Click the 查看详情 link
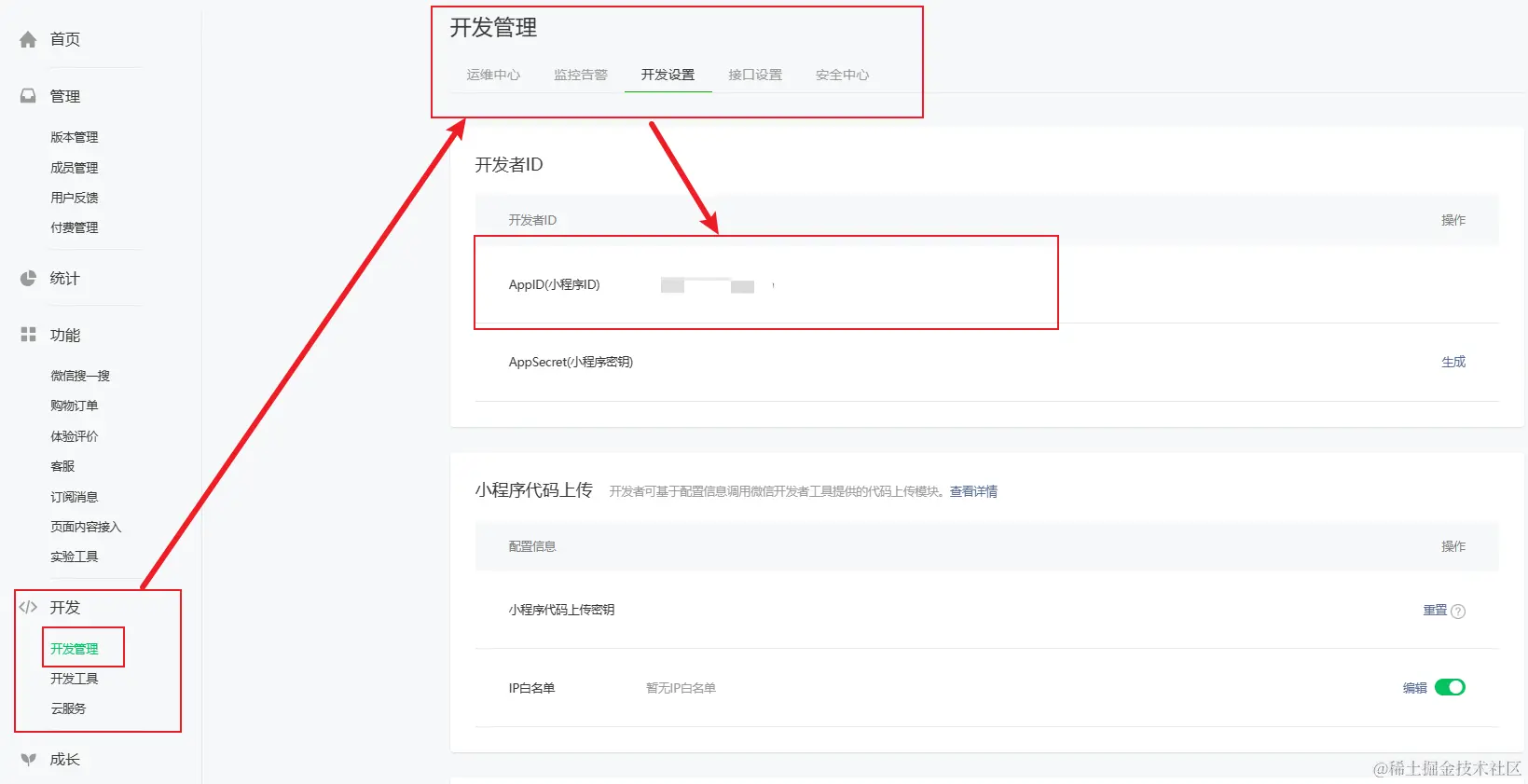1528x784 pixels. coord(973,491)
